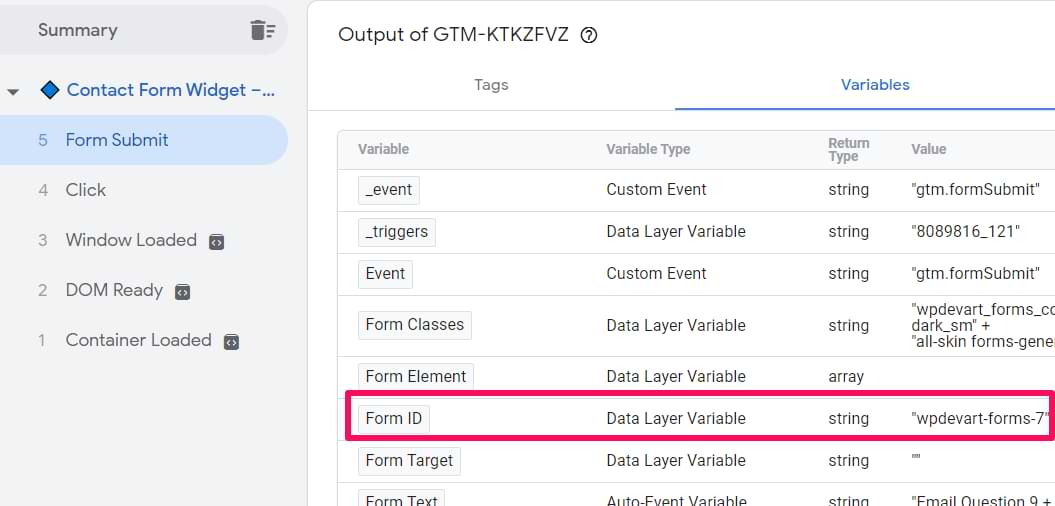Click the Form ID variable chip
This screenshot has width=1055, height=506.
[x=394, y=418]
